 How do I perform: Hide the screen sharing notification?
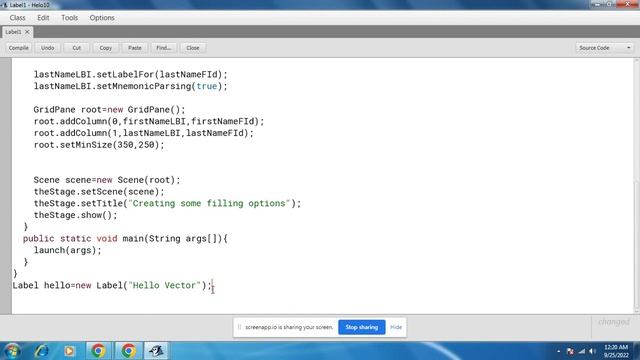tap(396, 327)
